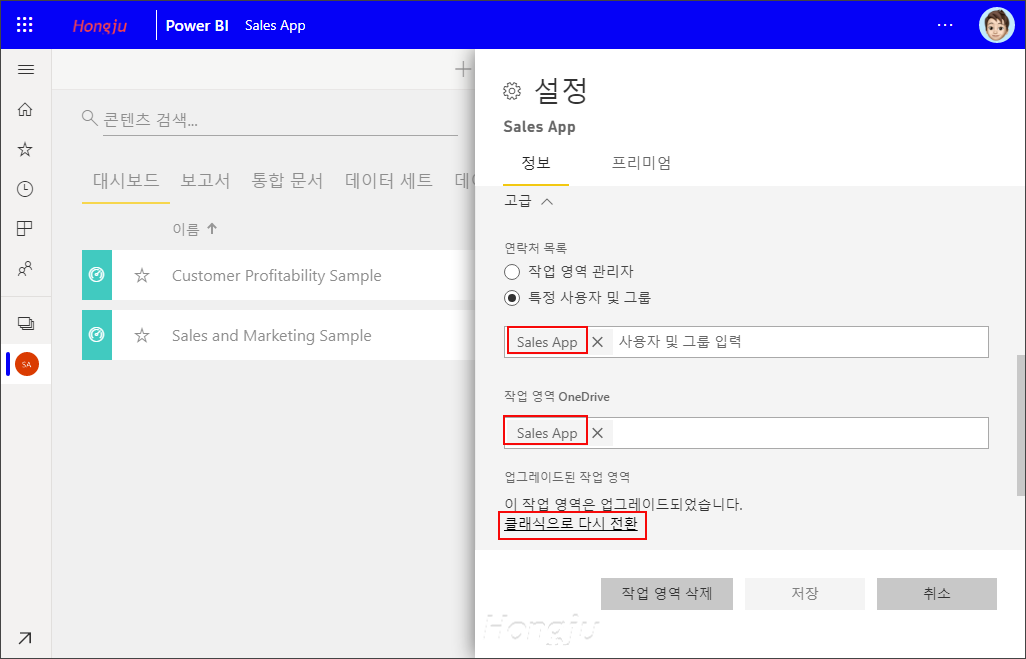This screenshot has width=1026, height=659.
Task: Click Sales and Marketing Sample dashboard icon
Action: coord(97,335)
